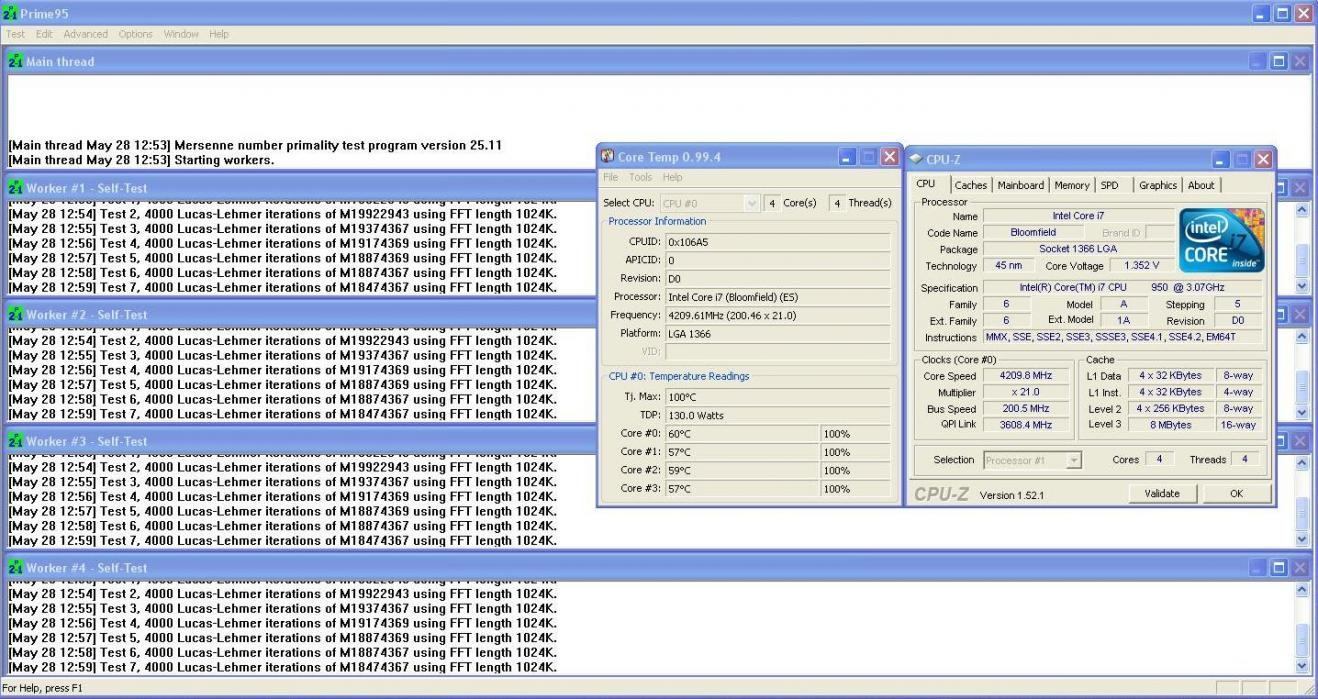
Task: Click the Worker #1 scrollbar down arrow
Action: (1301, 285)
